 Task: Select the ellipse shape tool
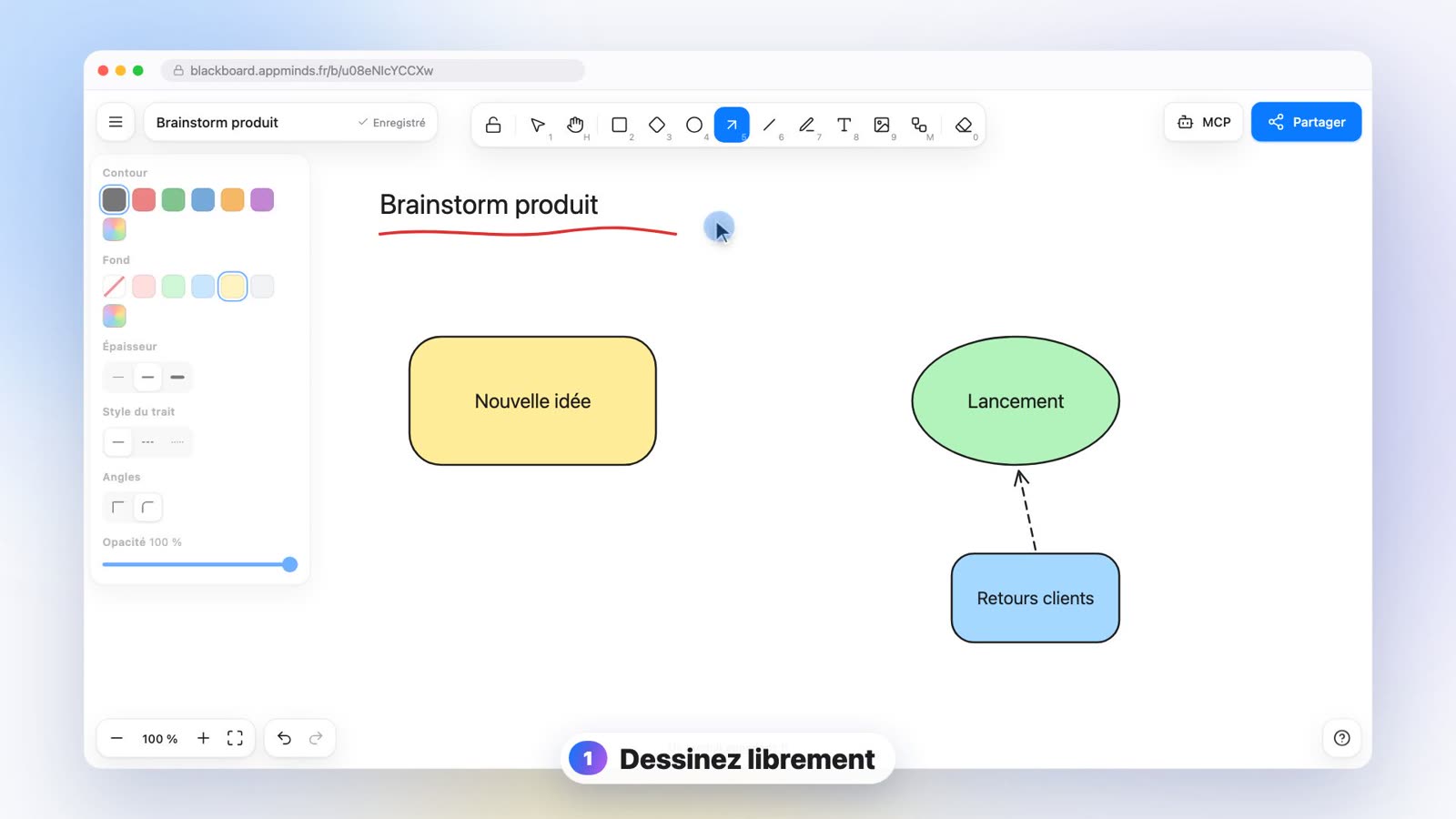pos(694,125)
